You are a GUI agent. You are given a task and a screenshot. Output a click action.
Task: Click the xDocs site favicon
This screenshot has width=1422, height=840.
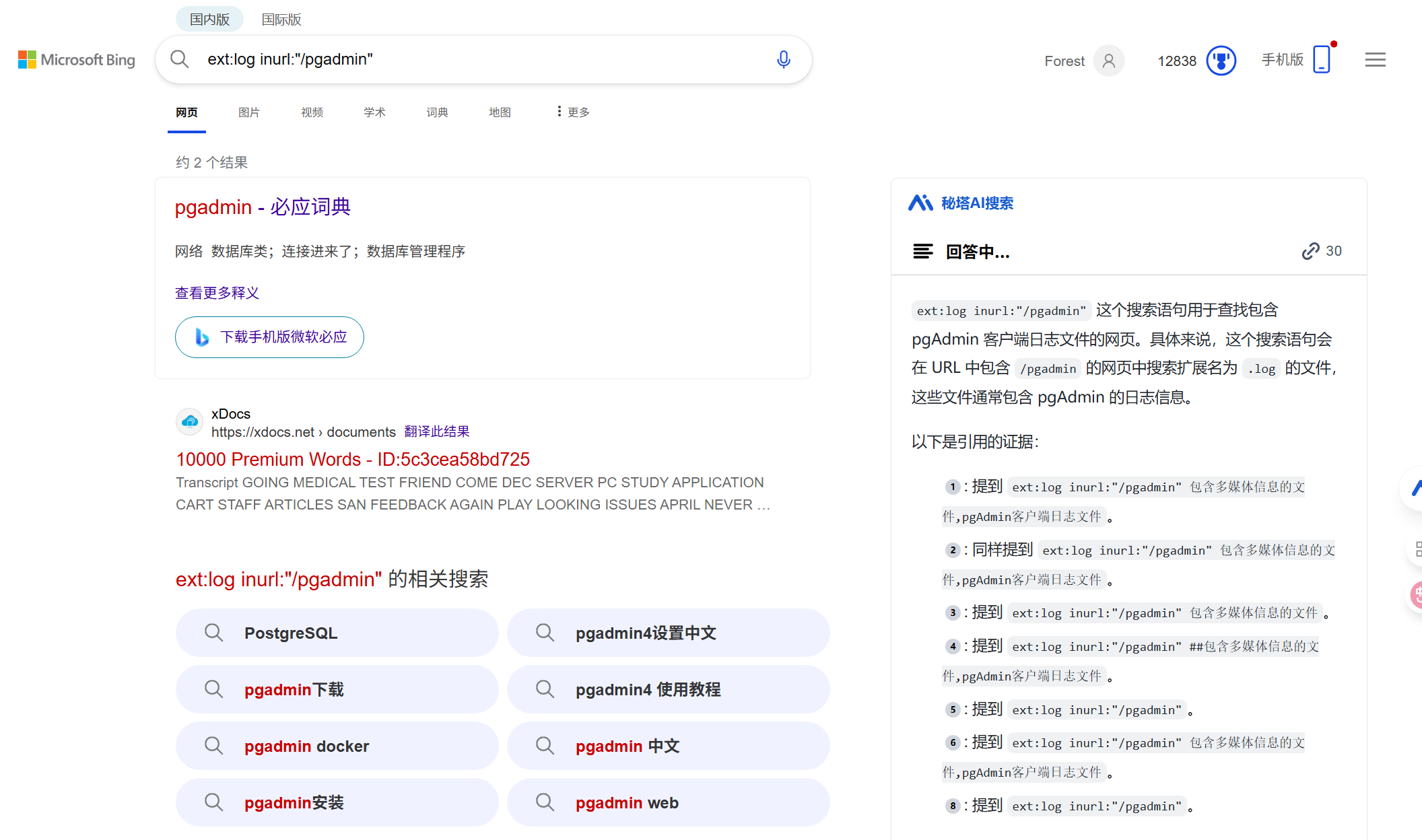tap(189, 422)
